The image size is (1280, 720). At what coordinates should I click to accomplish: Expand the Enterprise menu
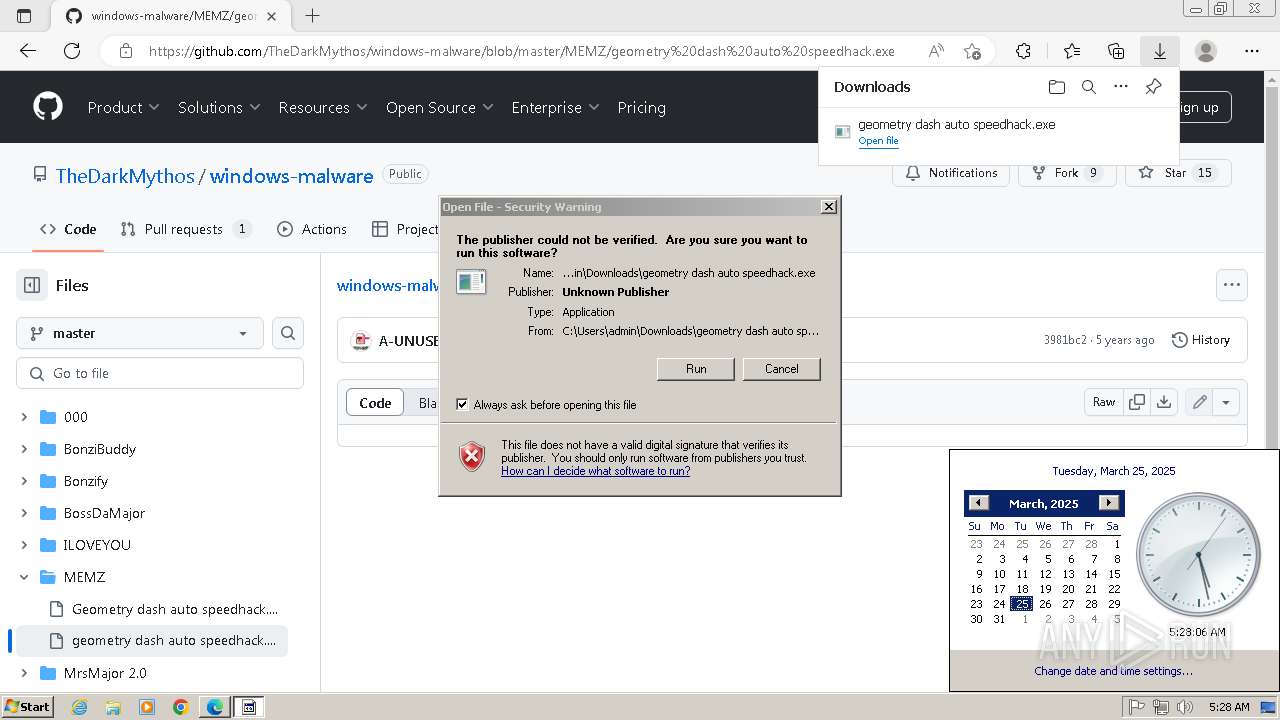(x=555, y=107)
